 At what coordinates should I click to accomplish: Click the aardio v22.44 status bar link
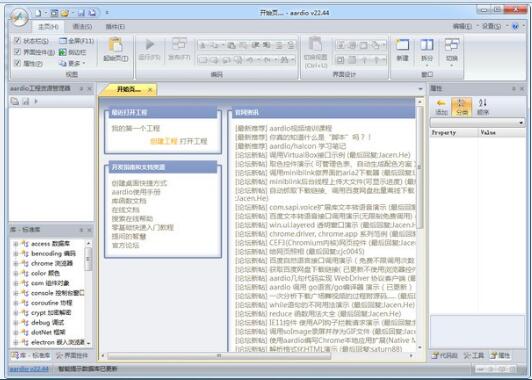(x=29, y=369)
